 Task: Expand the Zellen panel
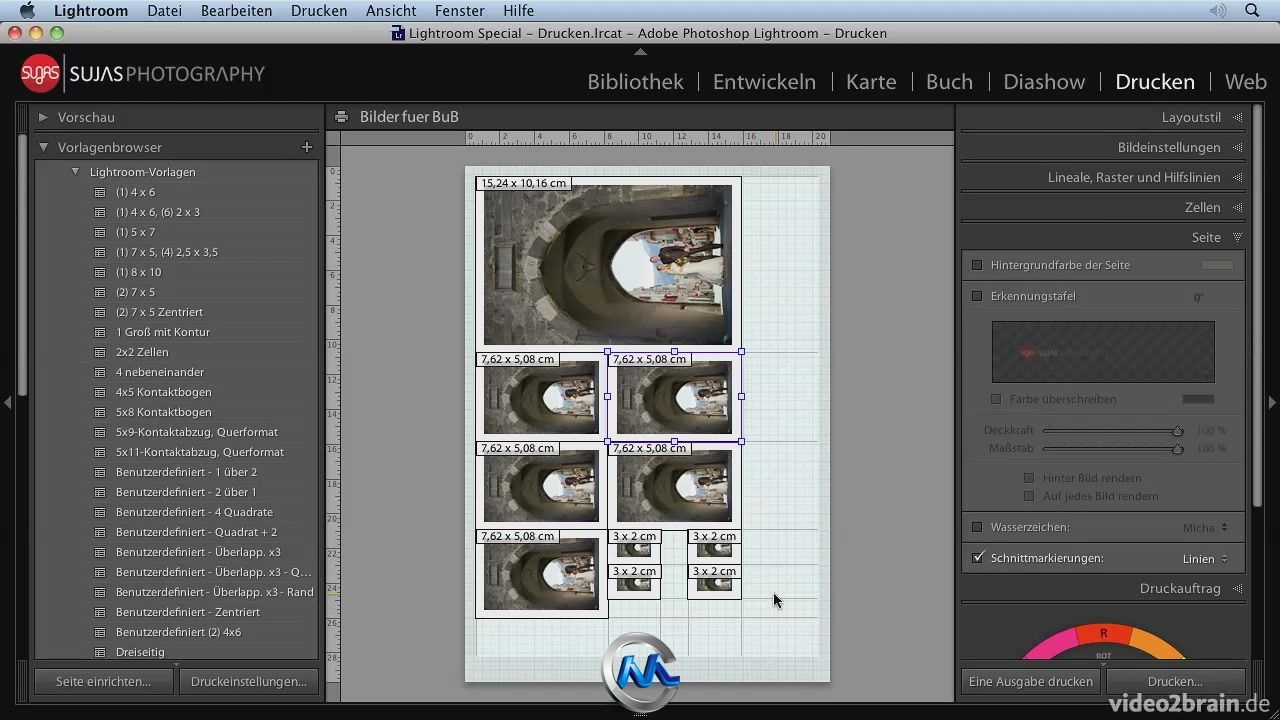(x=1237, y=207)
